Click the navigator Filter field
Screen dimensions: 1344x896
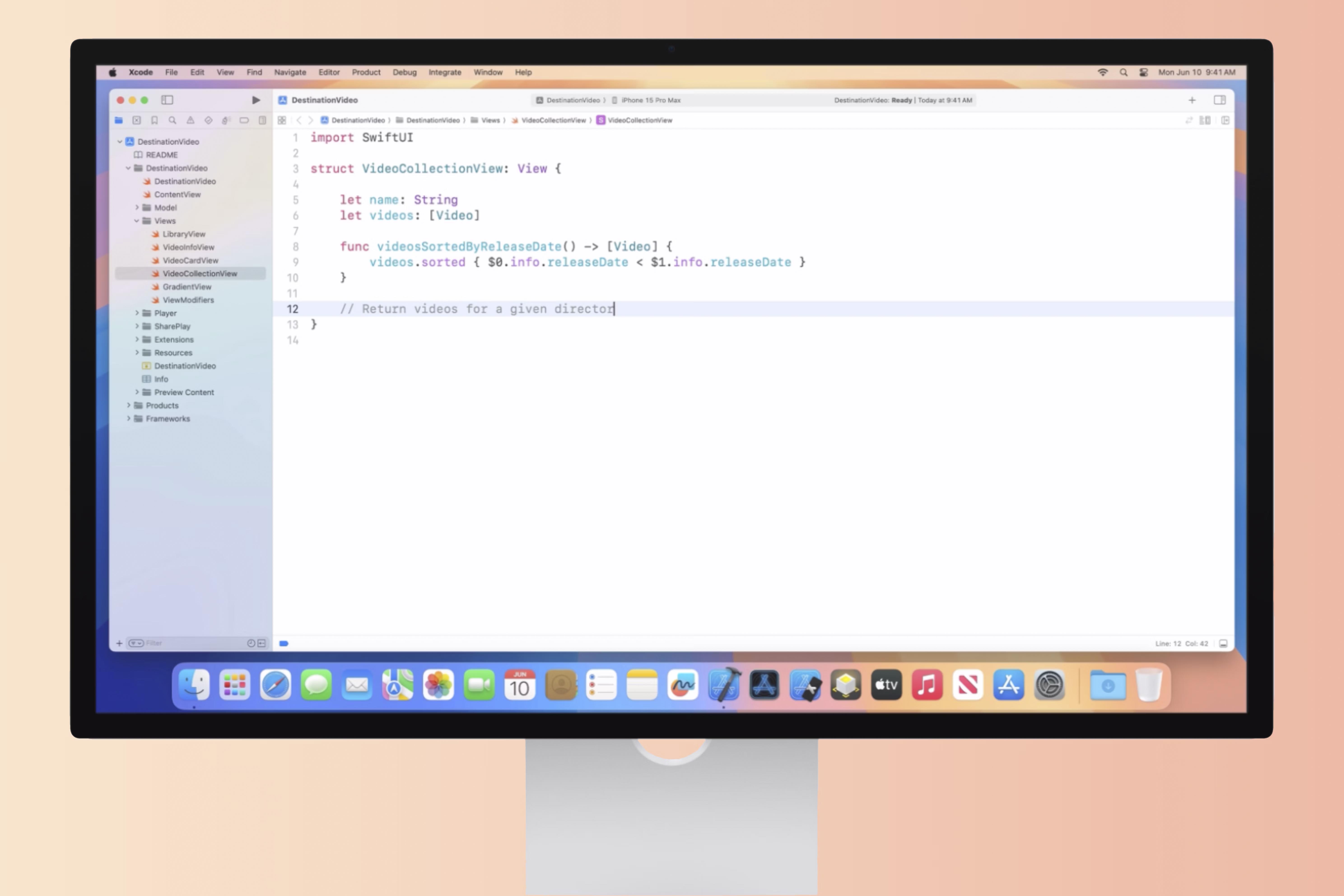pos(189,643)
